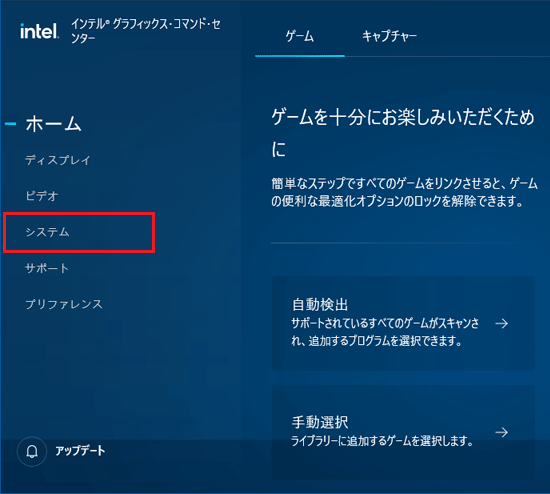This screenshot has height=494, width=550.
Task: Open サポート section in sidebar
Action: pos(47,268)
